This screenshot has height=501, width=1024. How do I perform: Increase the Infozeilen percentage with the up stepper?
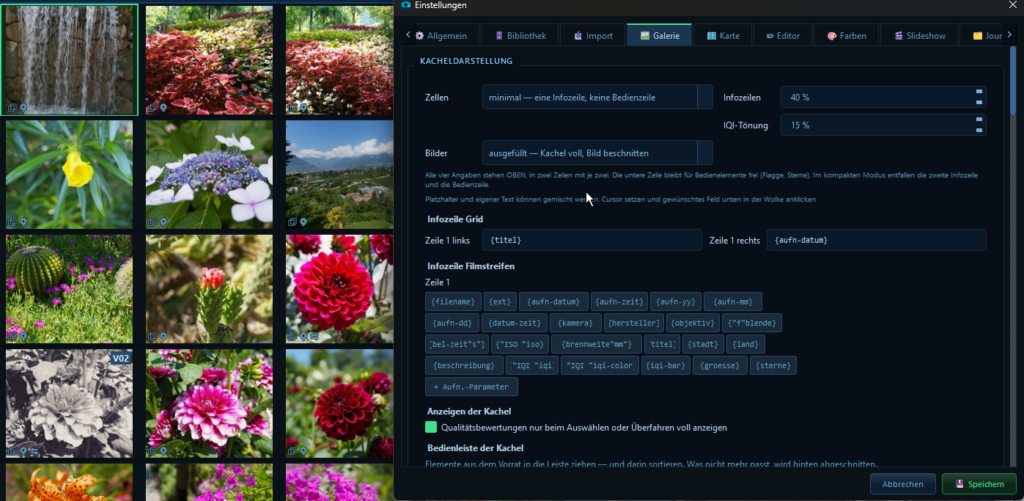tap(979, 93)
